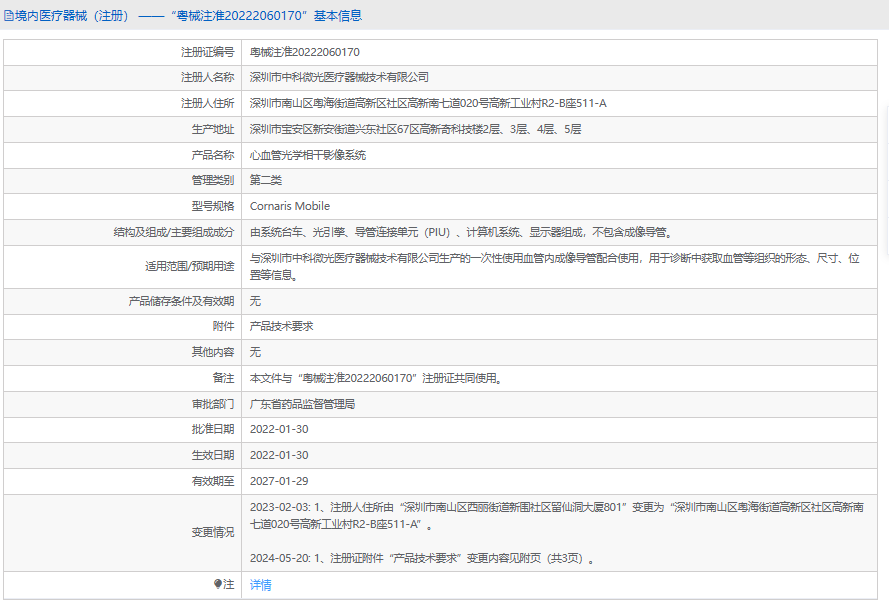Click the 生产地址 label
Screen dimensions: 889x603
click(x=213, y=129)
